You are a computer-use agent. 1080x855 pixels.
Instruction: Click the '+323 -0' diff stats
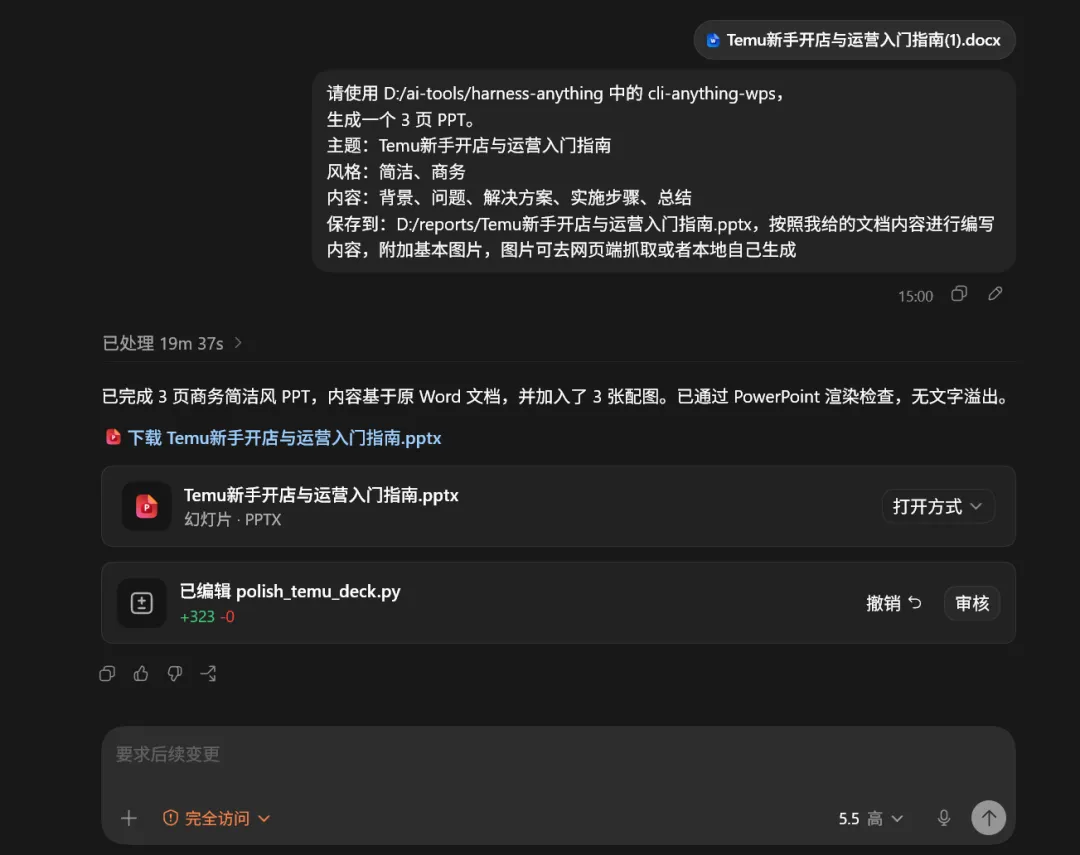(207, 617)
